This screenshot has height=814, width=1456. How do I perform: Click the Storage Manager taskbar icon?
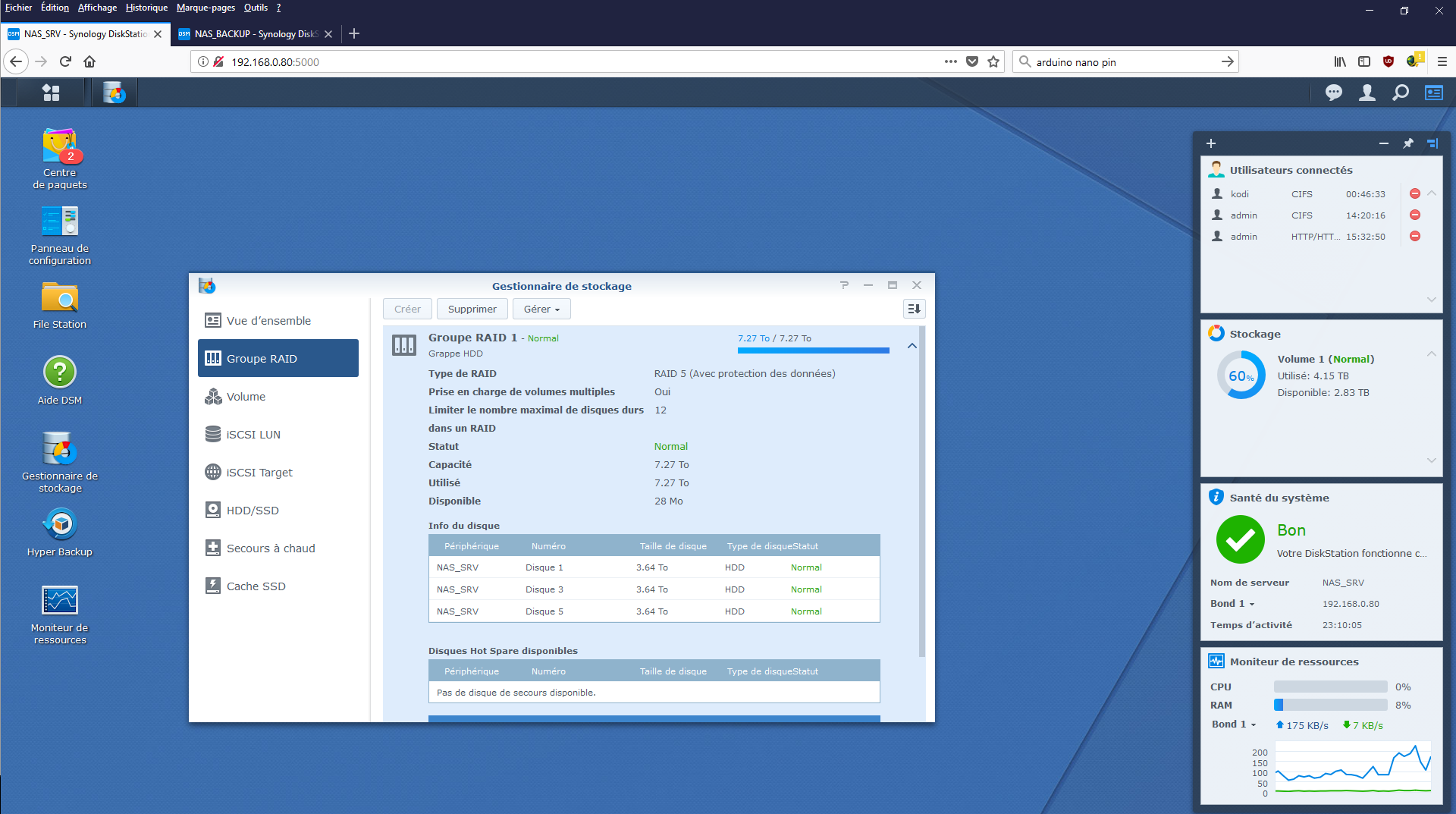pos(115,93)
